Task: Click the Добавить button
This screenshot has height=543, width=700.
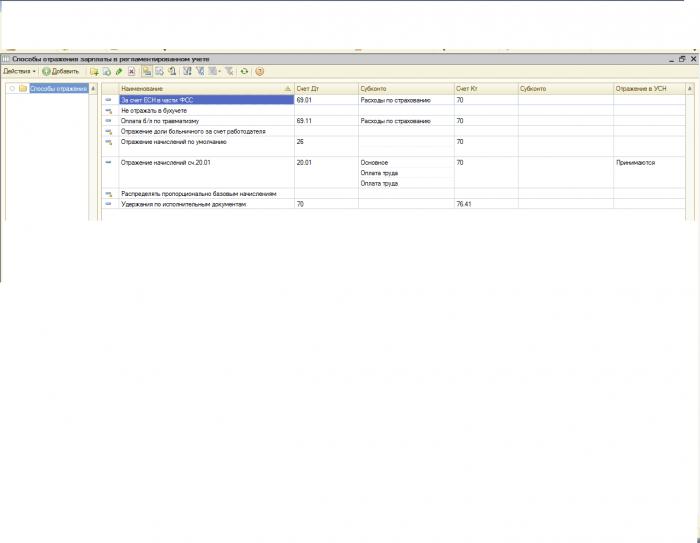Action: coord(61,71)
